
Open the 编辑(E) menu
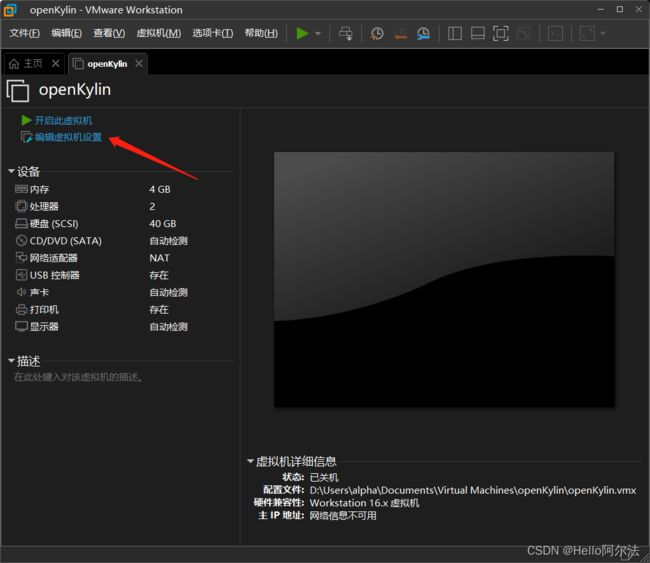coord(66,33)
